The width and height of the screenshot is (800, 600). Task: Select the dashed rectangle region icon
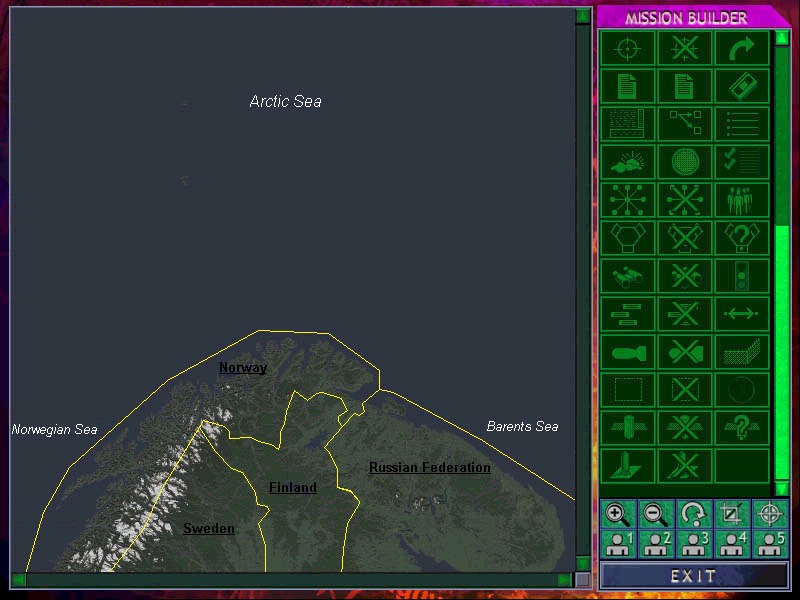coord(627,390)
